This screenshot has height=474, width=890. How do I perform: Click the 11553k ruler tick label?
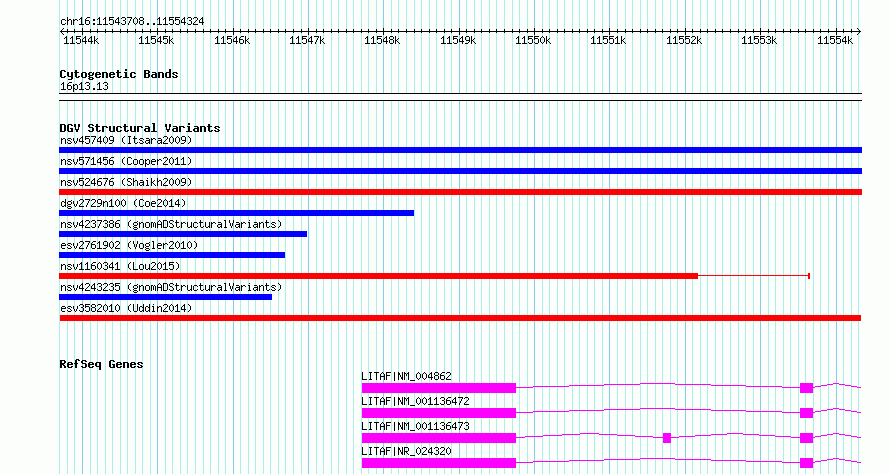(759, 40)
